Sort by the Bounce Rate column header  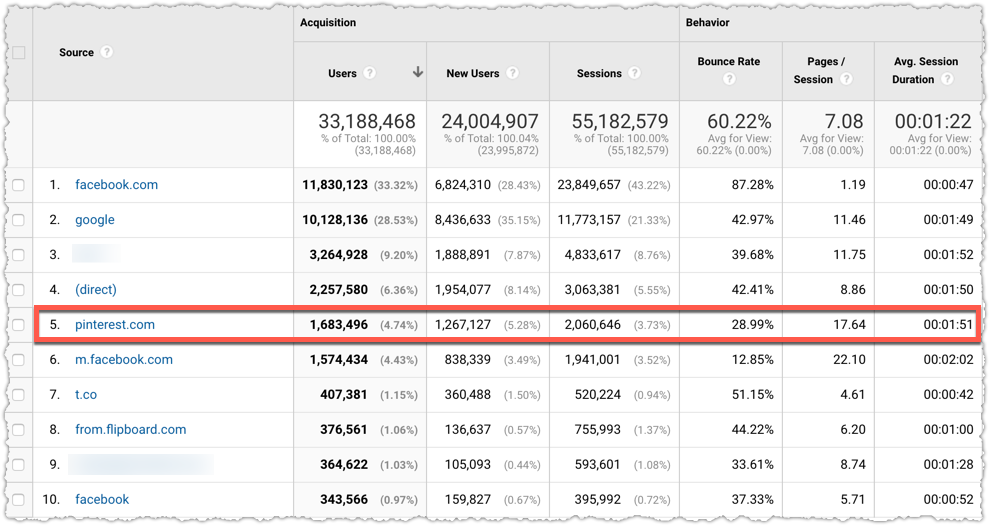pos(729,61)
